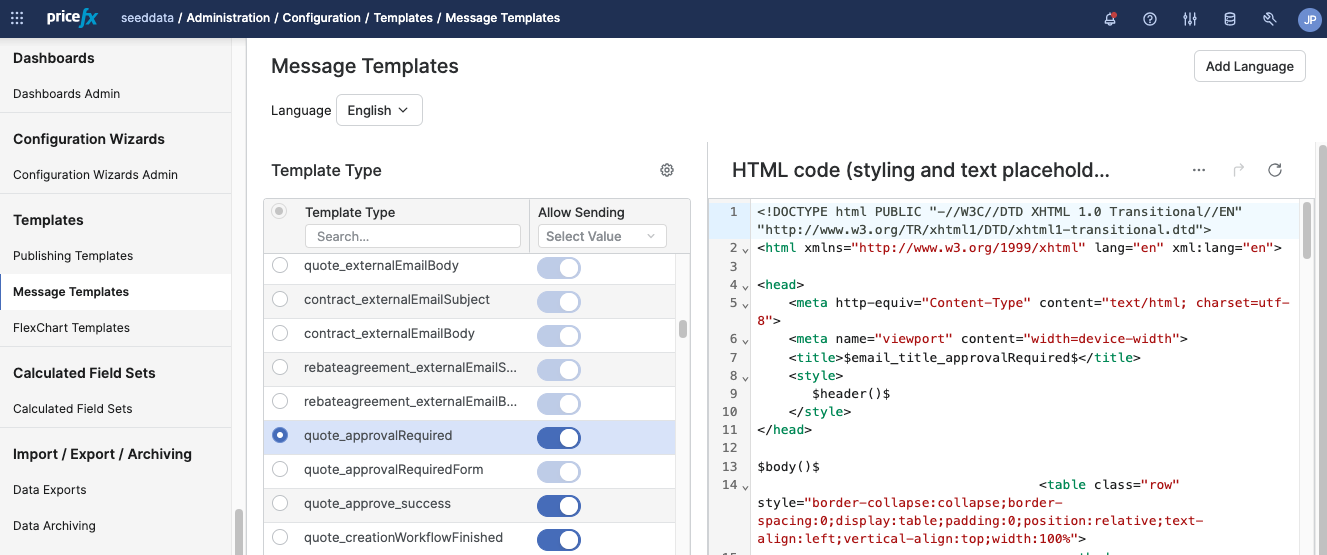The width and height of the screenshot is (1327, 555).
Task: Disable Allow Sending for quote_approve_success
Action: click(559, 505)
